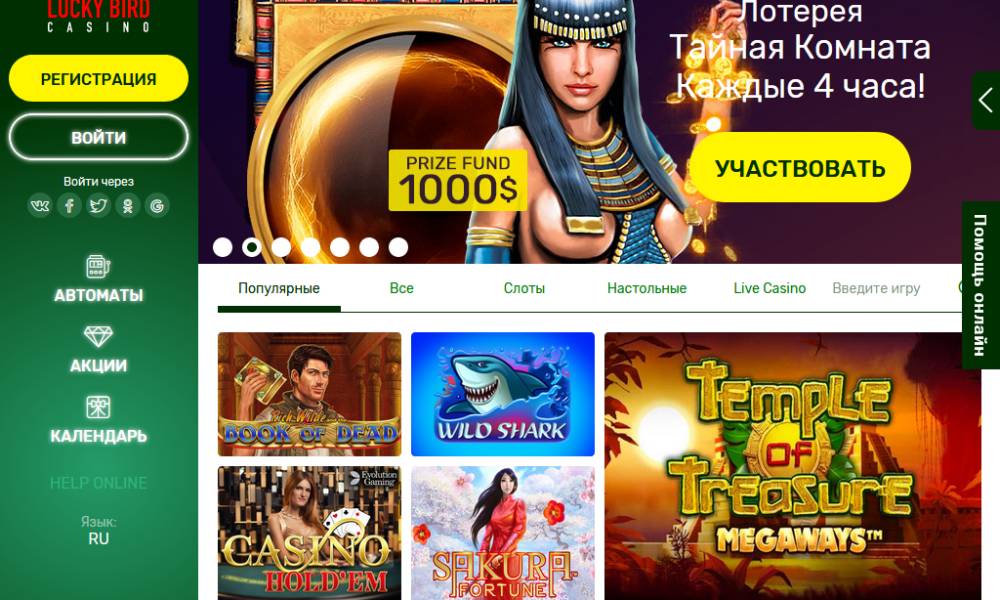This screenshot has height=600, width=1000.
Task: Open the Wild Shark game thumbnail
Action: pos(503,394)
